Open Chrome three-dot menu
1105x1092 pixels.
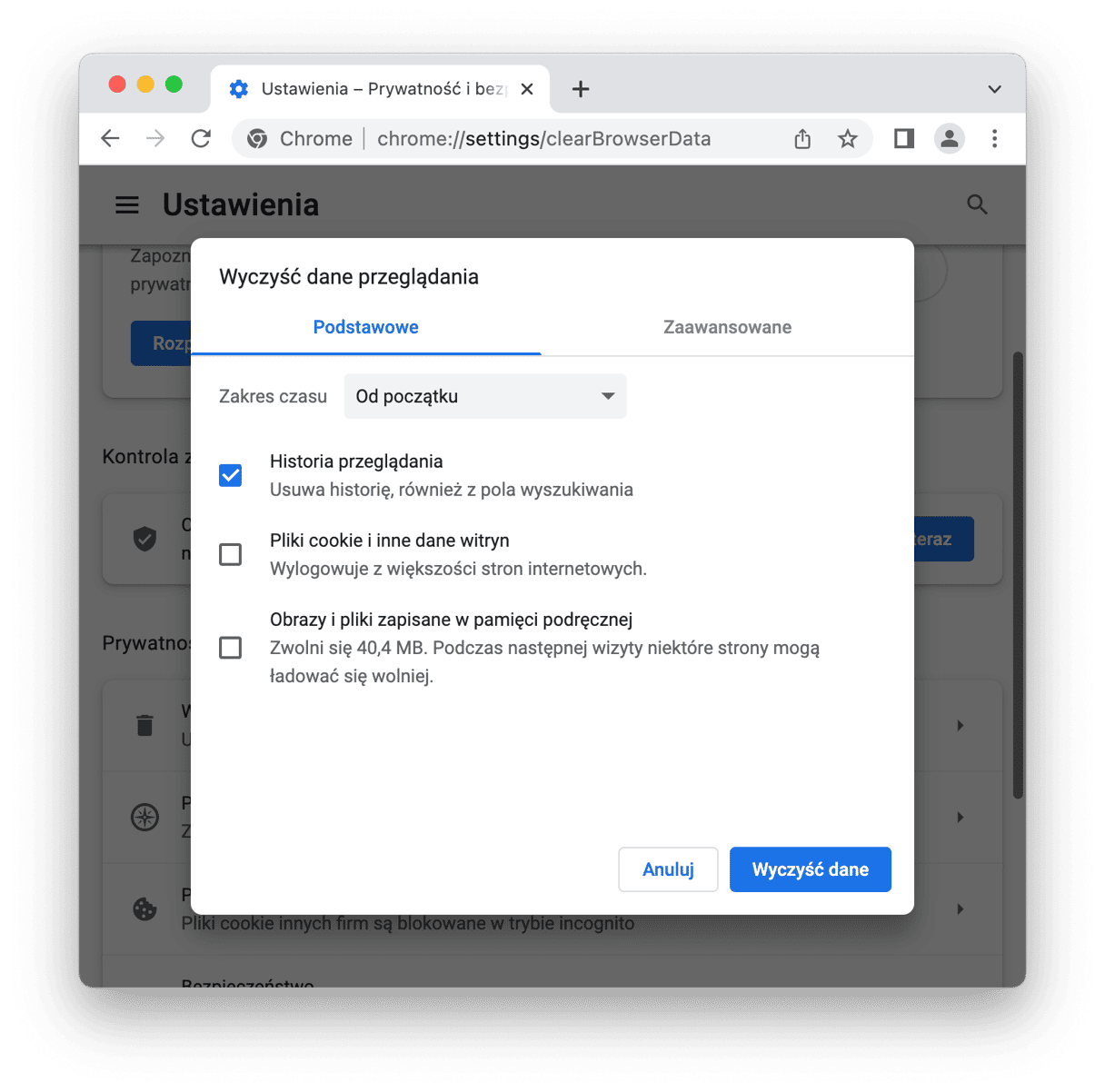[x=994, y=138]
